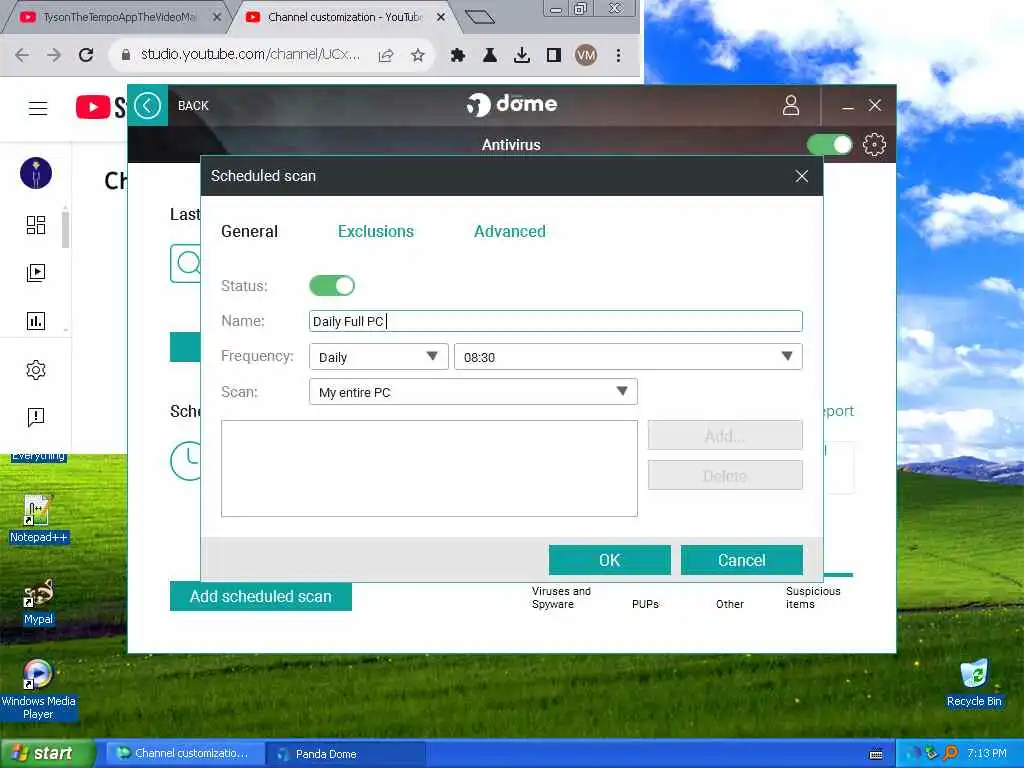1024x768 pixels.
Task: Switch to Panda Dome taskbar item
Action: pos(345,754)
